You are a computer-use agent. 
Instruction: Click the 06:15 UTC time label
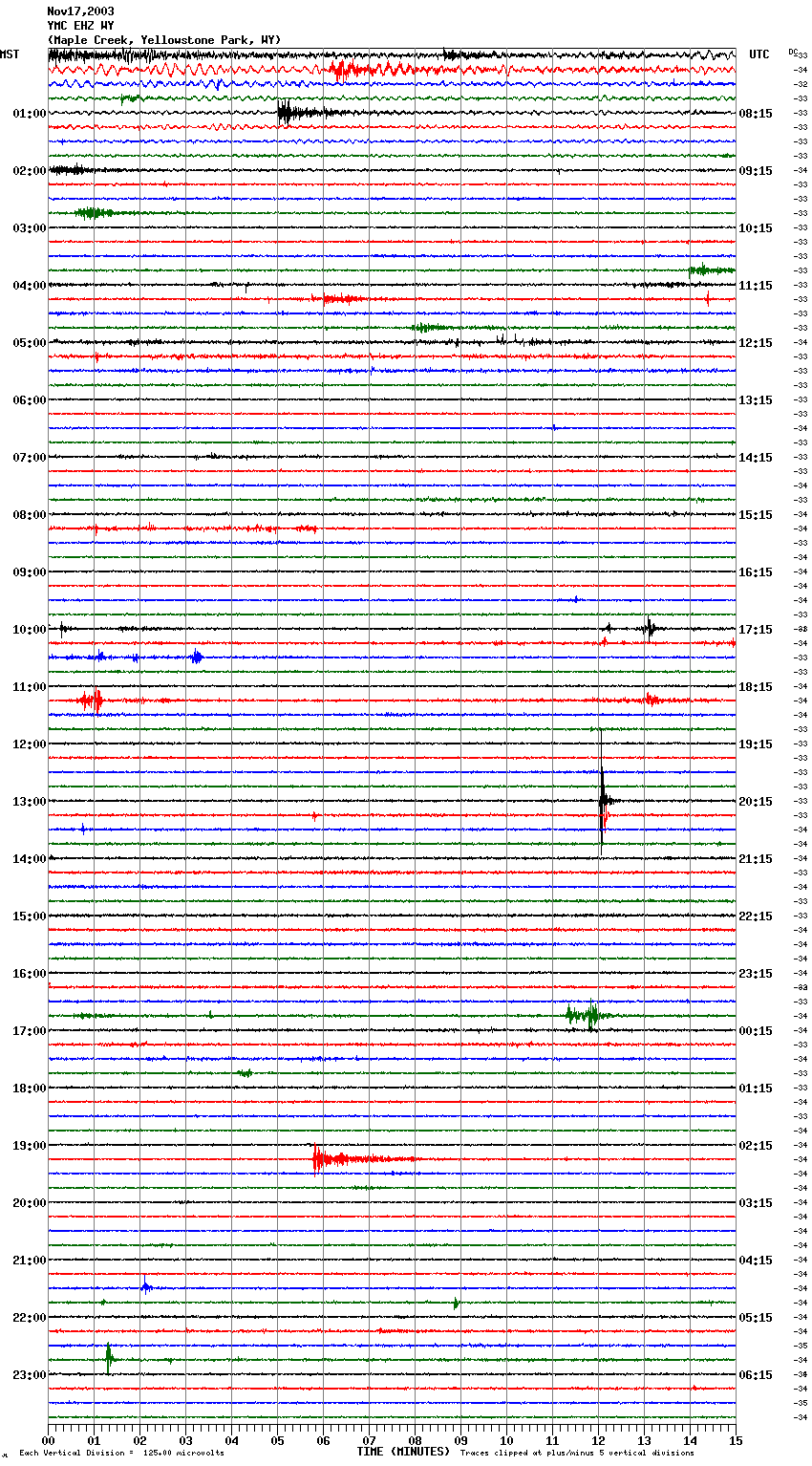click(x=756, y=1375)
